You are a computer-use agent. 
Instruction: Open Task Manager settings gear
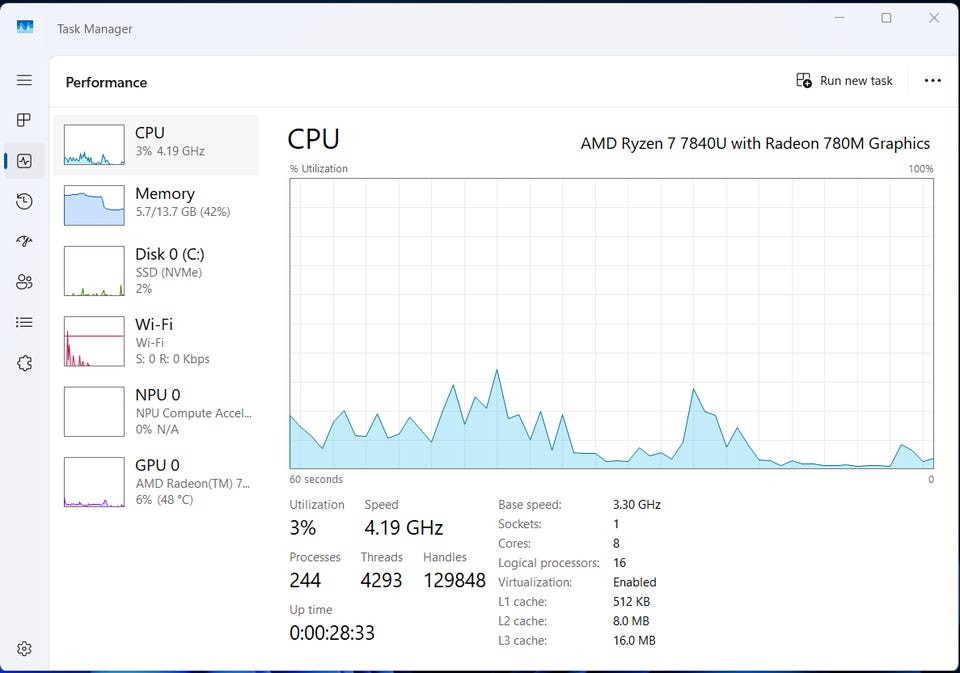pos(24,649)
